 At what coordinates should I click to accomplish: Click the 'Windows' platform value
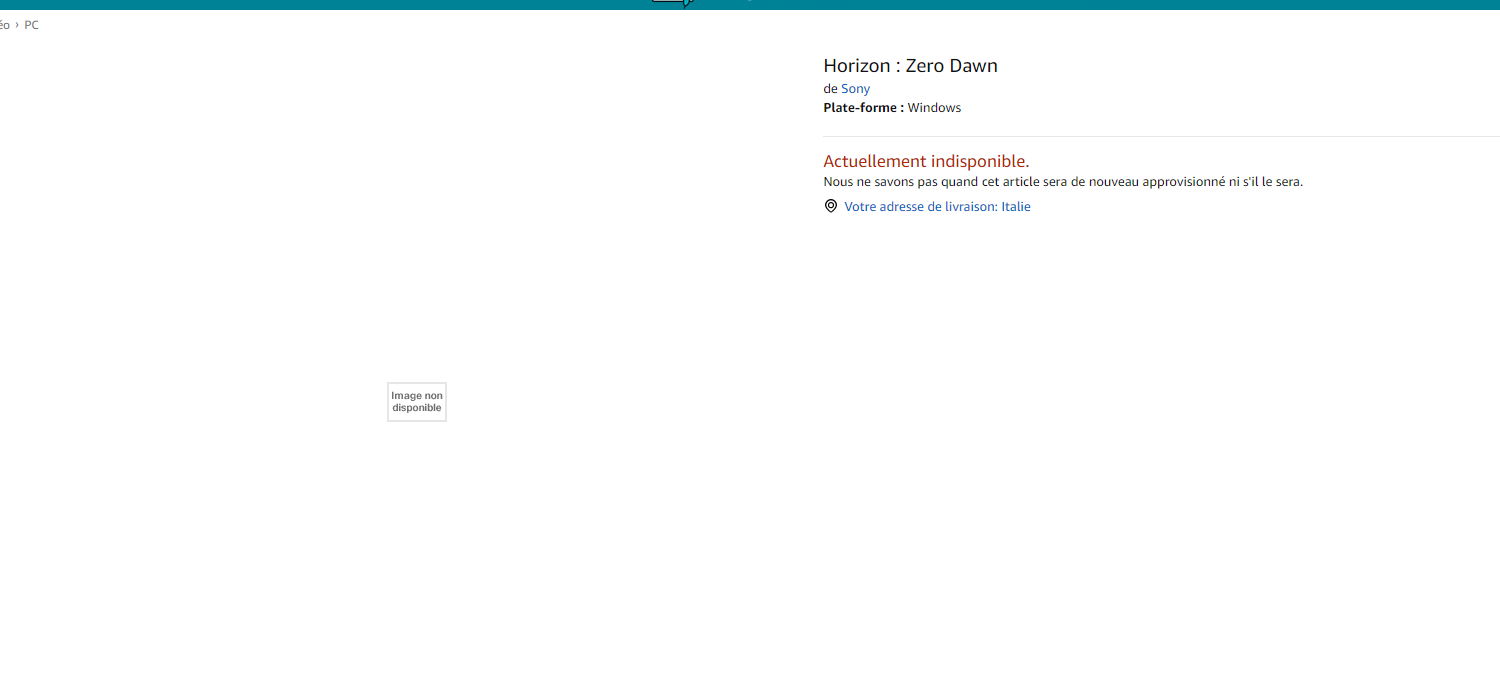point(934,108)
